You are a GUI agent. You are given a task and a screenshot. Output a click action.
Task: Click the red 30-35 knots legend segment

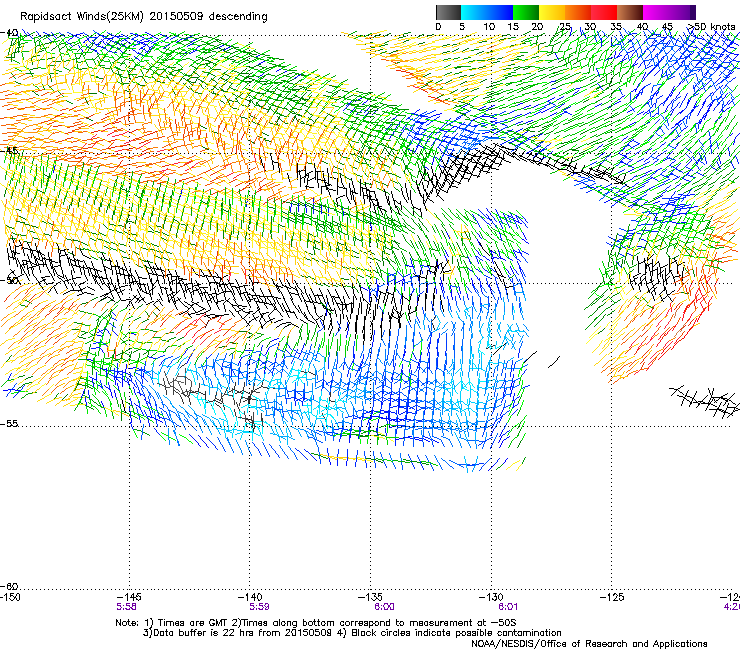[x=604, y=12]
